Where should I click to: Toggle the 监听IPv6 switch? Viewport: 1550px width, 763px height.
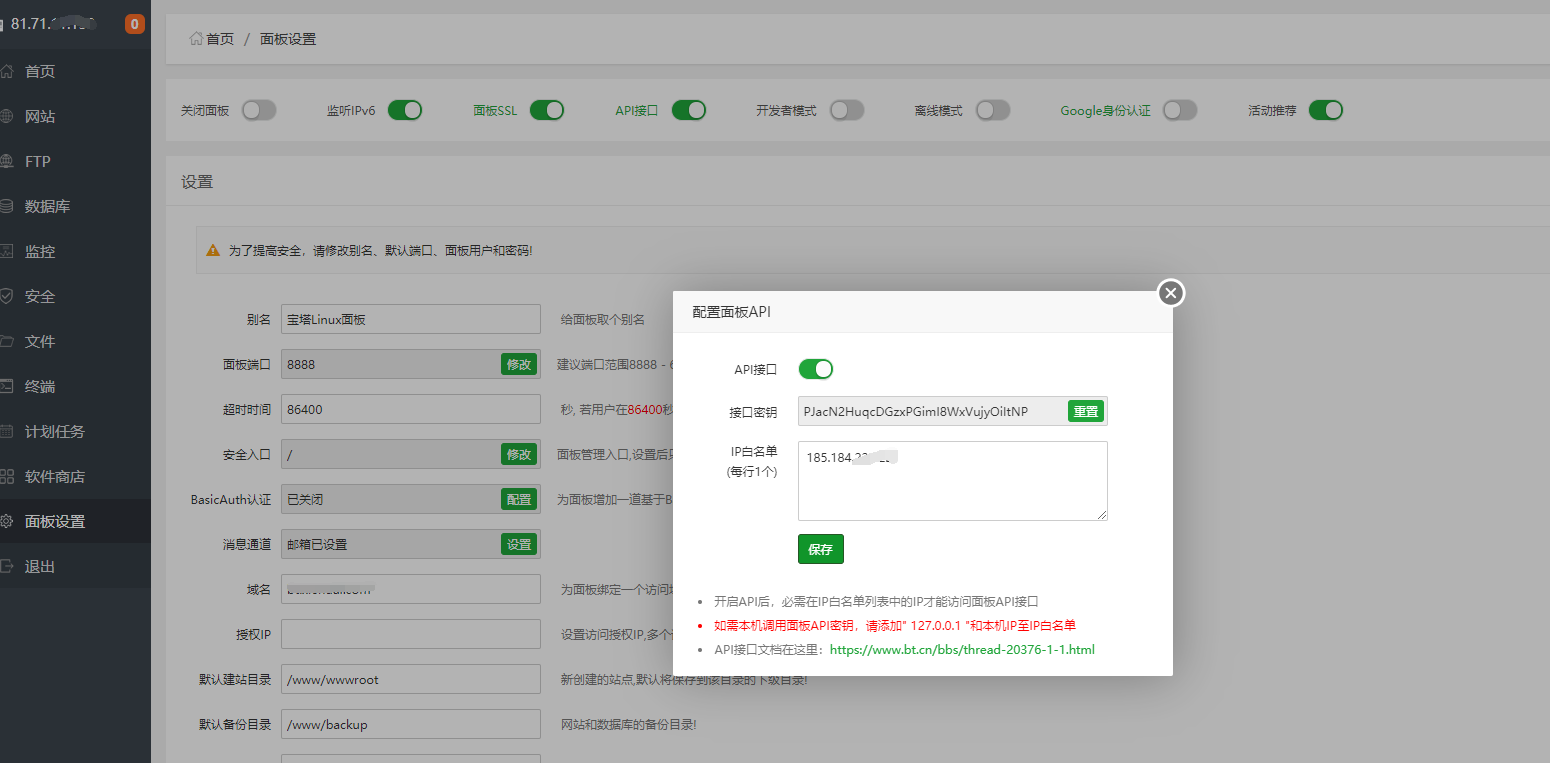[405, 110]
